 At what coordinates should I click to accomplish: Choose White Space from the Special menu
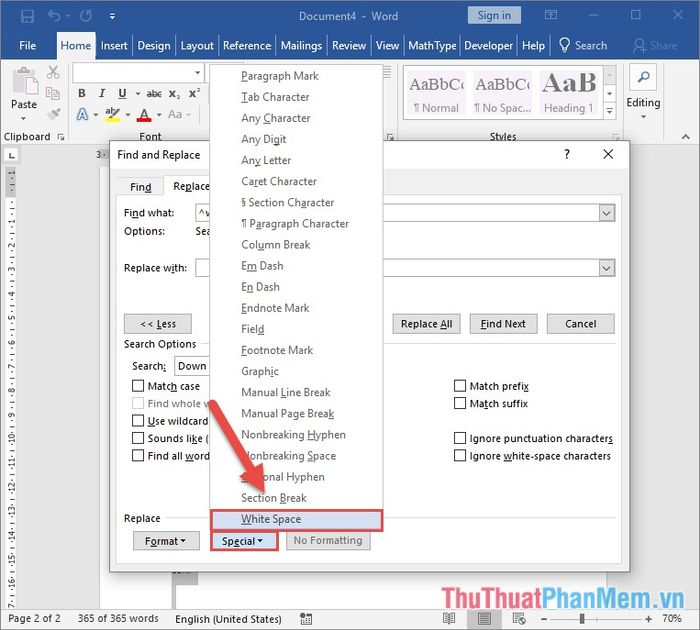[296, 519]
